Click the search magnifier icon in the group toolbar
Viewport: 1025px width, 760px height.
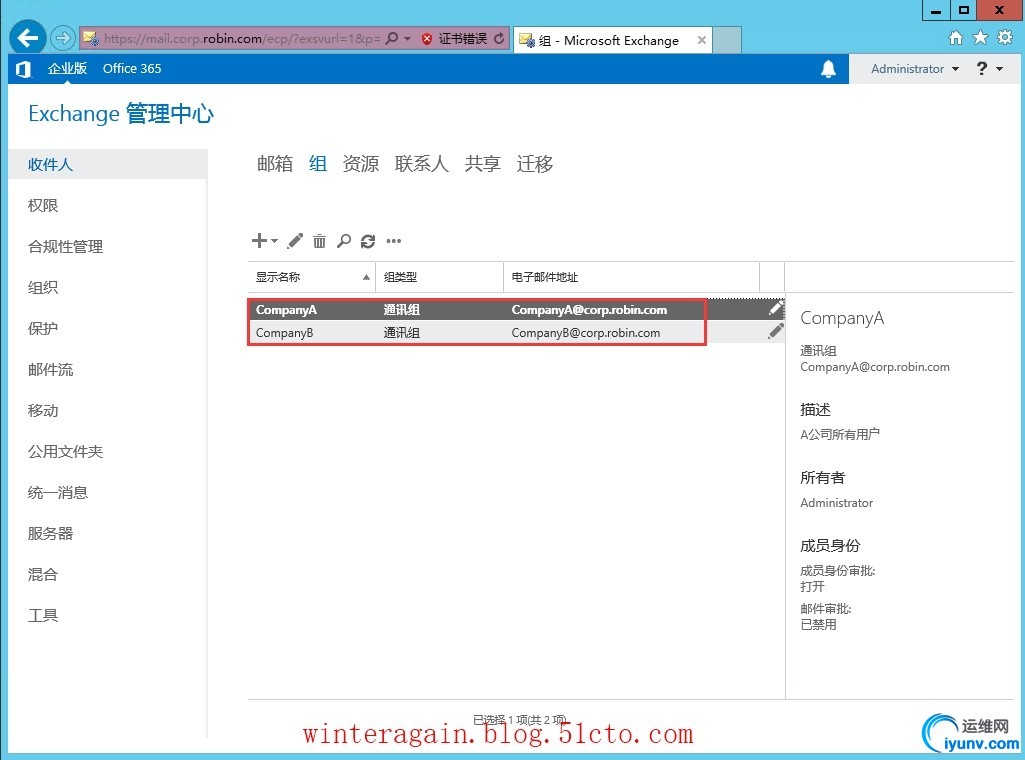pos(343,240)
